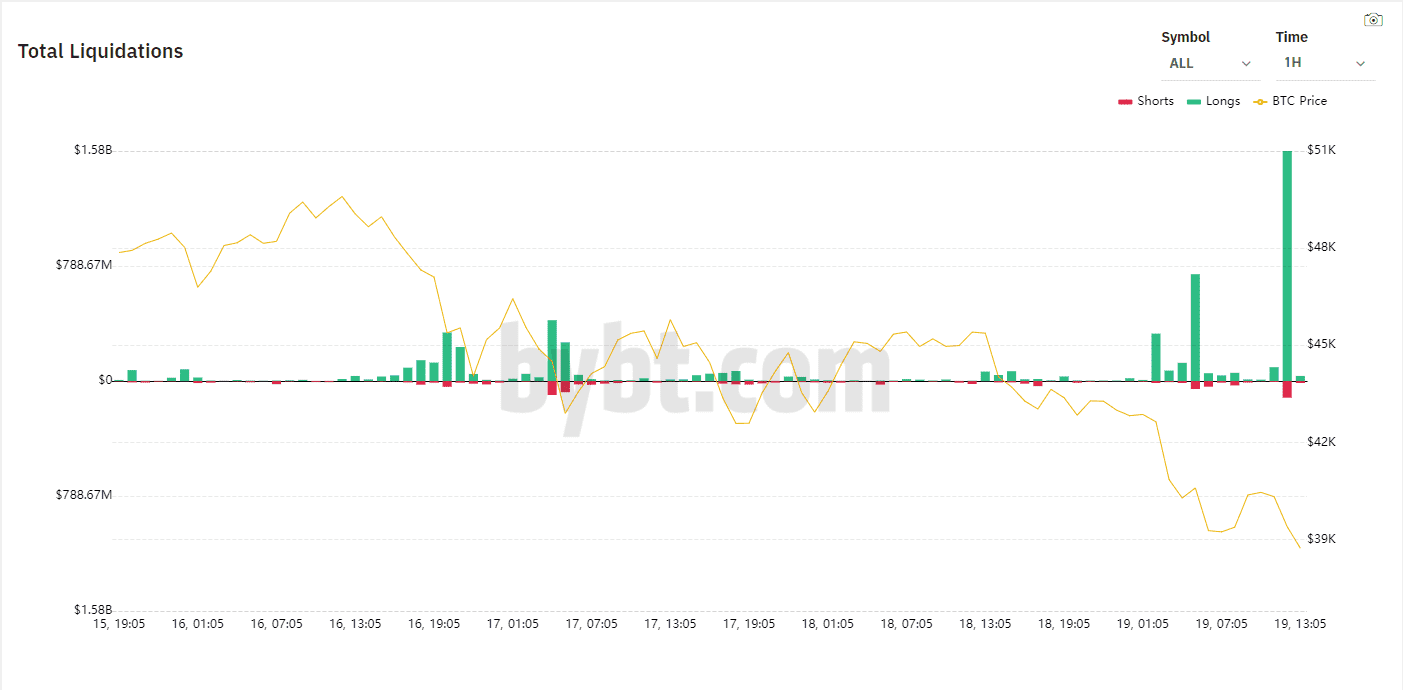Image resolution: width=1403 pixels, height=690 pixels.
Task: Click the Symbol field label
Action: pos(1185,37)
